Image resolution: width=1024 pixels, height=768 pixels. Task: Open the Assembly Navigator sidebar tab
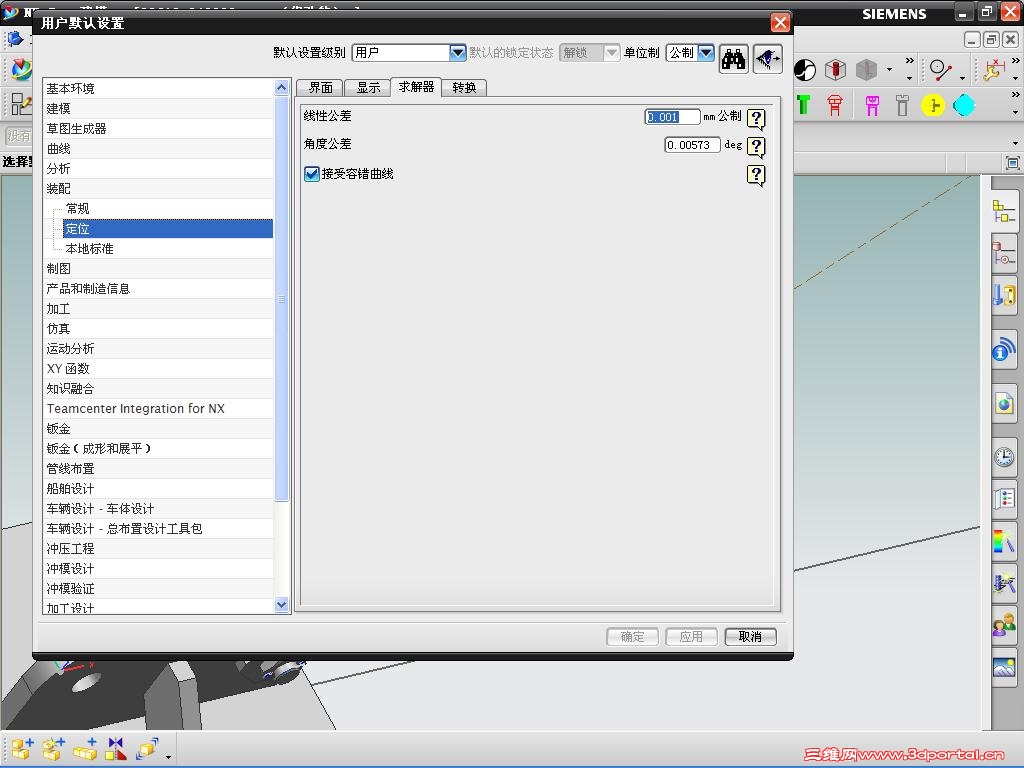(1003, 212)
